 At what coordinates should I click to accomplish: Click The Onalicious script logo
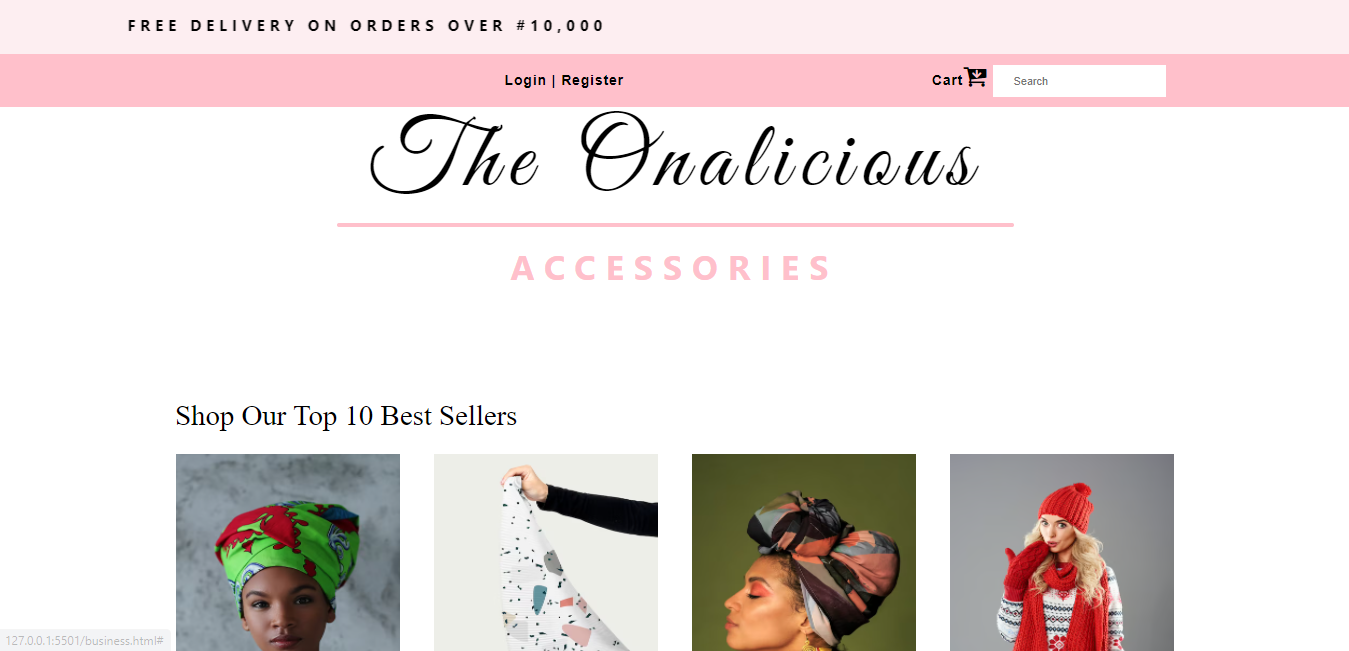pyautogui.click(x=675, y=155)
